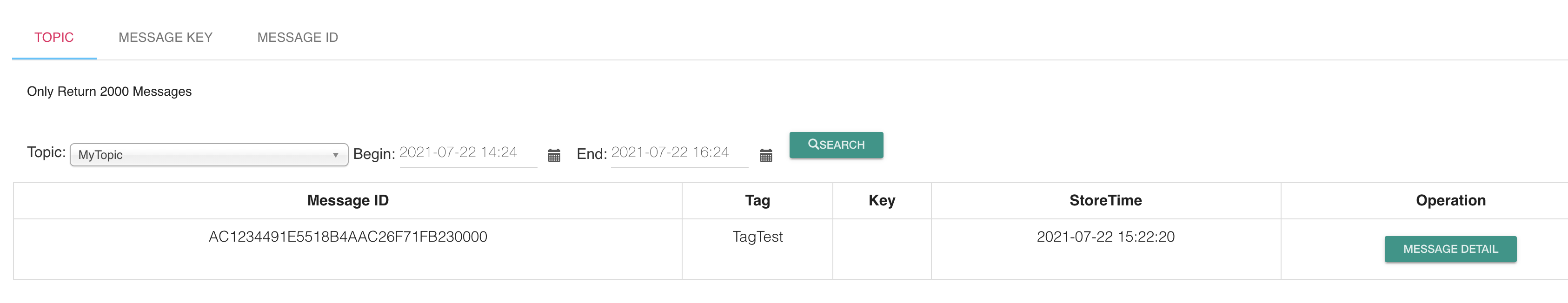The image size is (1568, 303).
Task: Click the magnifier icon on Search button
Action: (813, 144)
